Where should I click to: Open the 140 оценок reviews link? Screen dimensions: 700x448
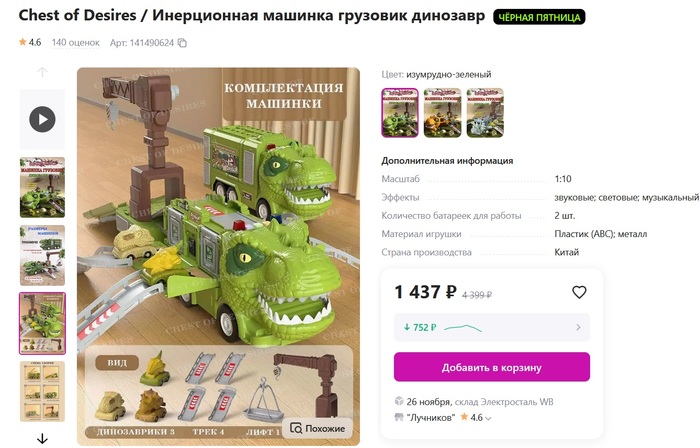(x=75, y=42)
